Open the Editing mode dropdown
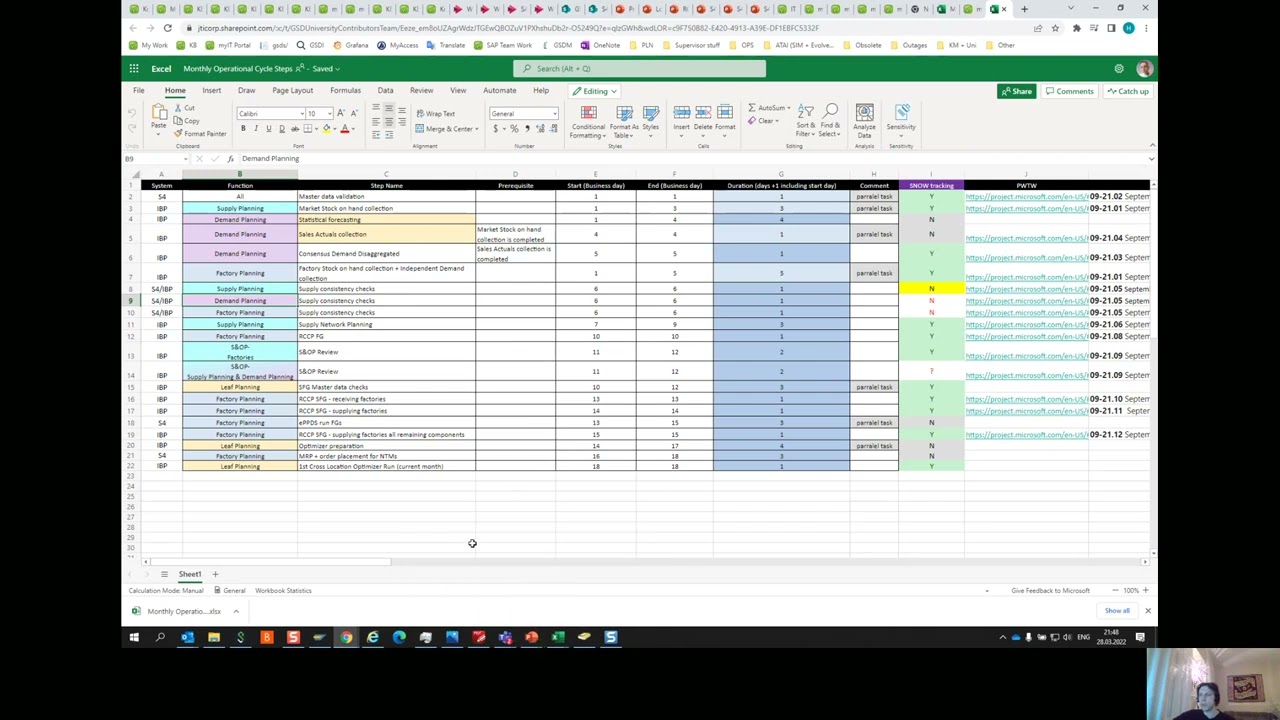 [x=594, y=91]
